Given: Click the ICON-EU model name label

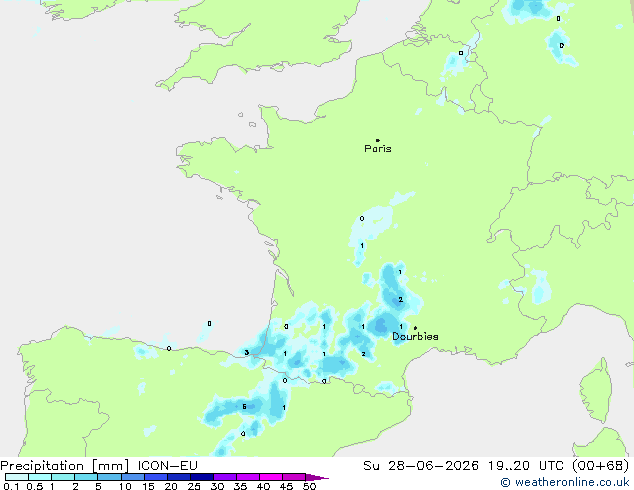Looking at the screenshot, I should [167, 466].
